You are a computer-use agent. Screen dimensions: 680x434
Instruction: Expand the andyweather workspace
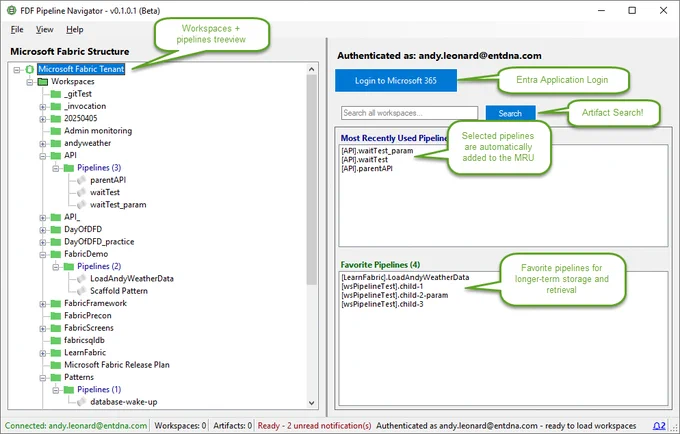click(x=42, y=144)
